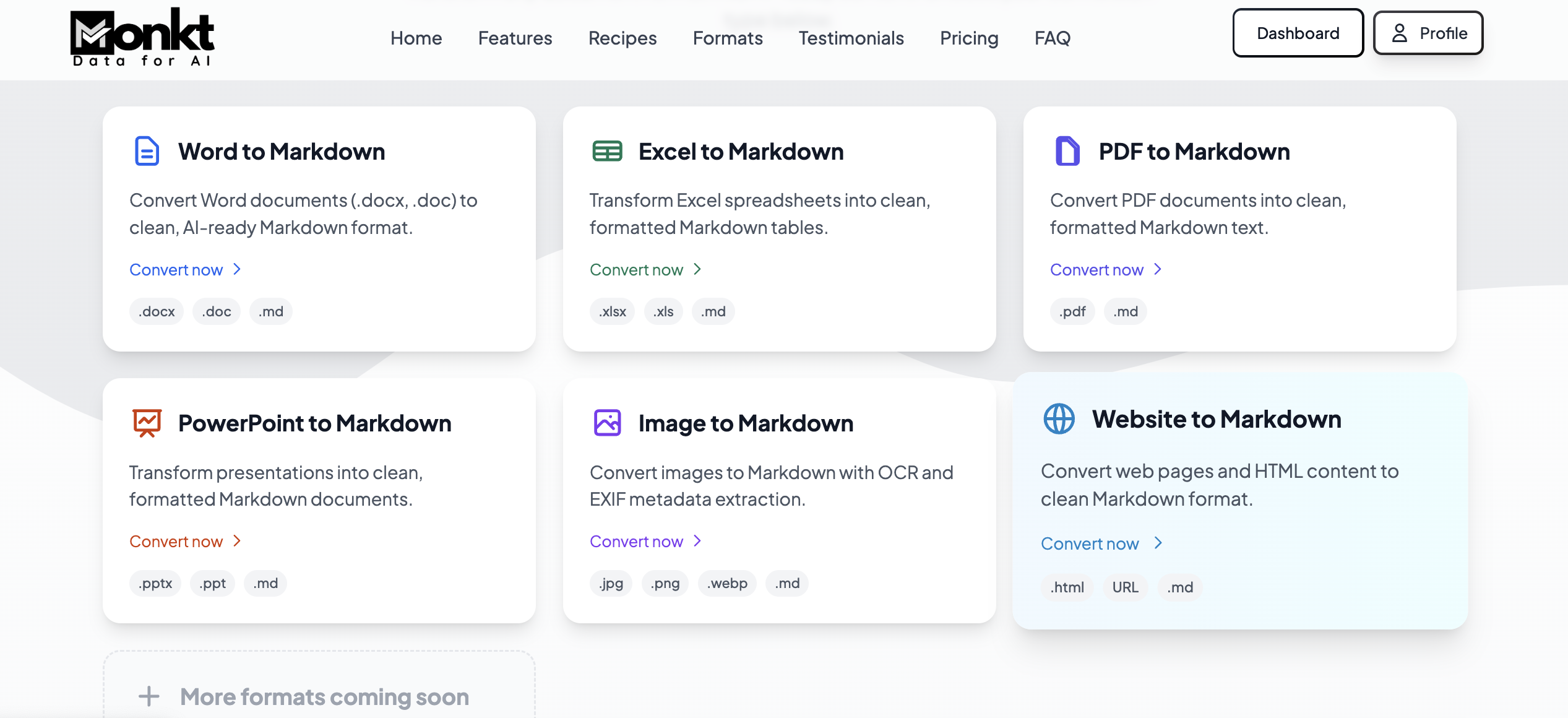Click the PowerPoint presentation chart icon
This screenshot has width=1568, height=718.
click(x=147, y=423)
